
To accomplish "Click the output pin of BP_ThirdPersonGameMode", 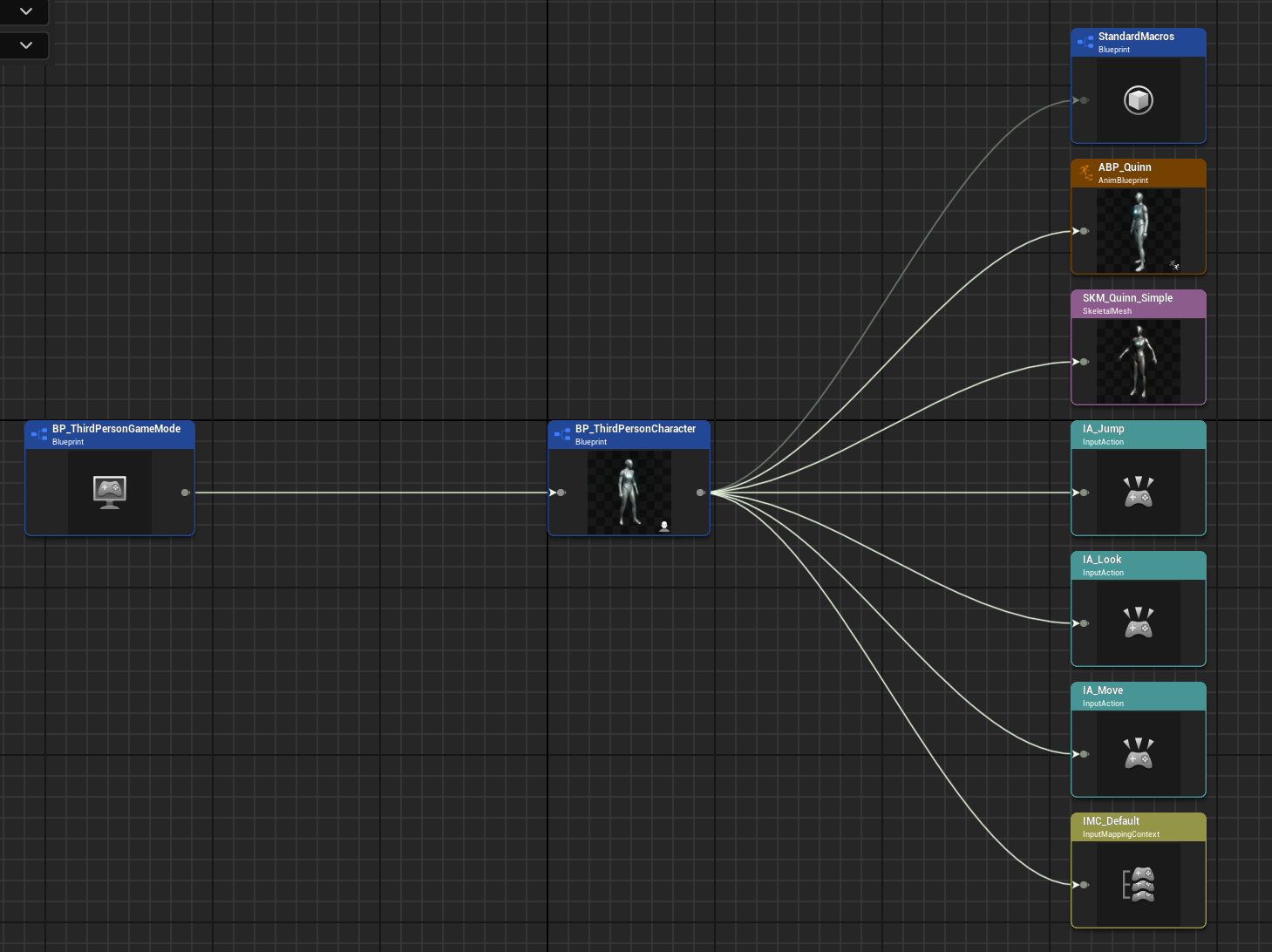I will (x=185, y=493).
